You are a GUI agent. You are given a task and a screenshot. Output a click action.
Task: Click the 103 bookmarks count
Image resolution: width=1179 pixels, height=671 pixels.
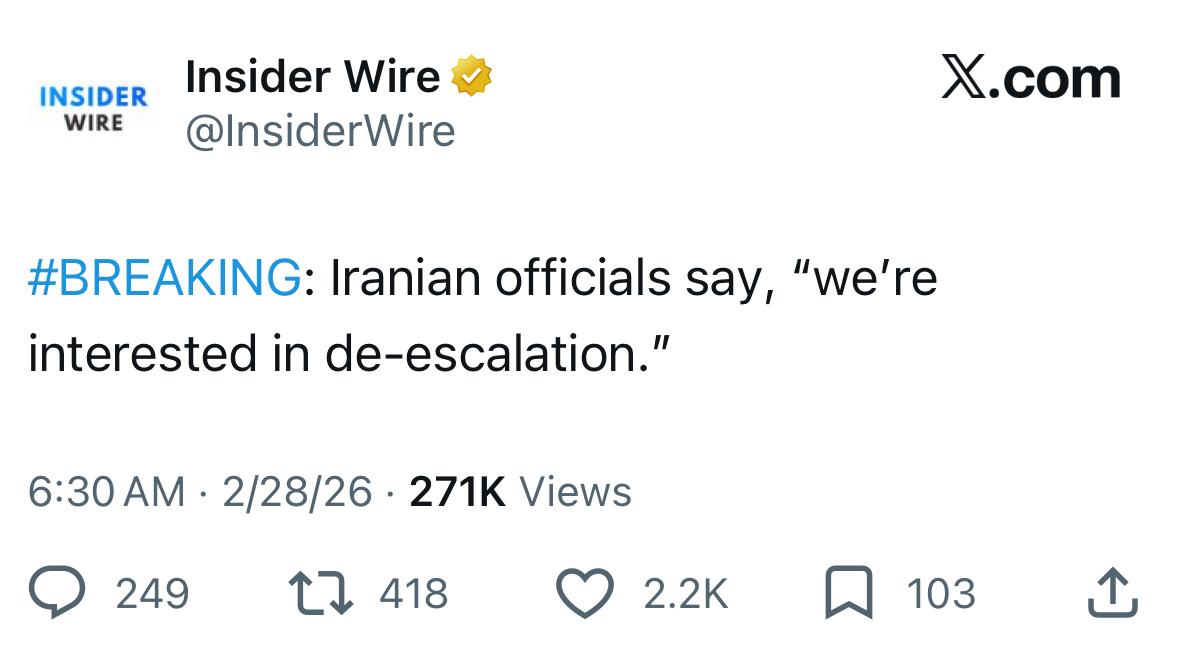click(x=940, y=594)
